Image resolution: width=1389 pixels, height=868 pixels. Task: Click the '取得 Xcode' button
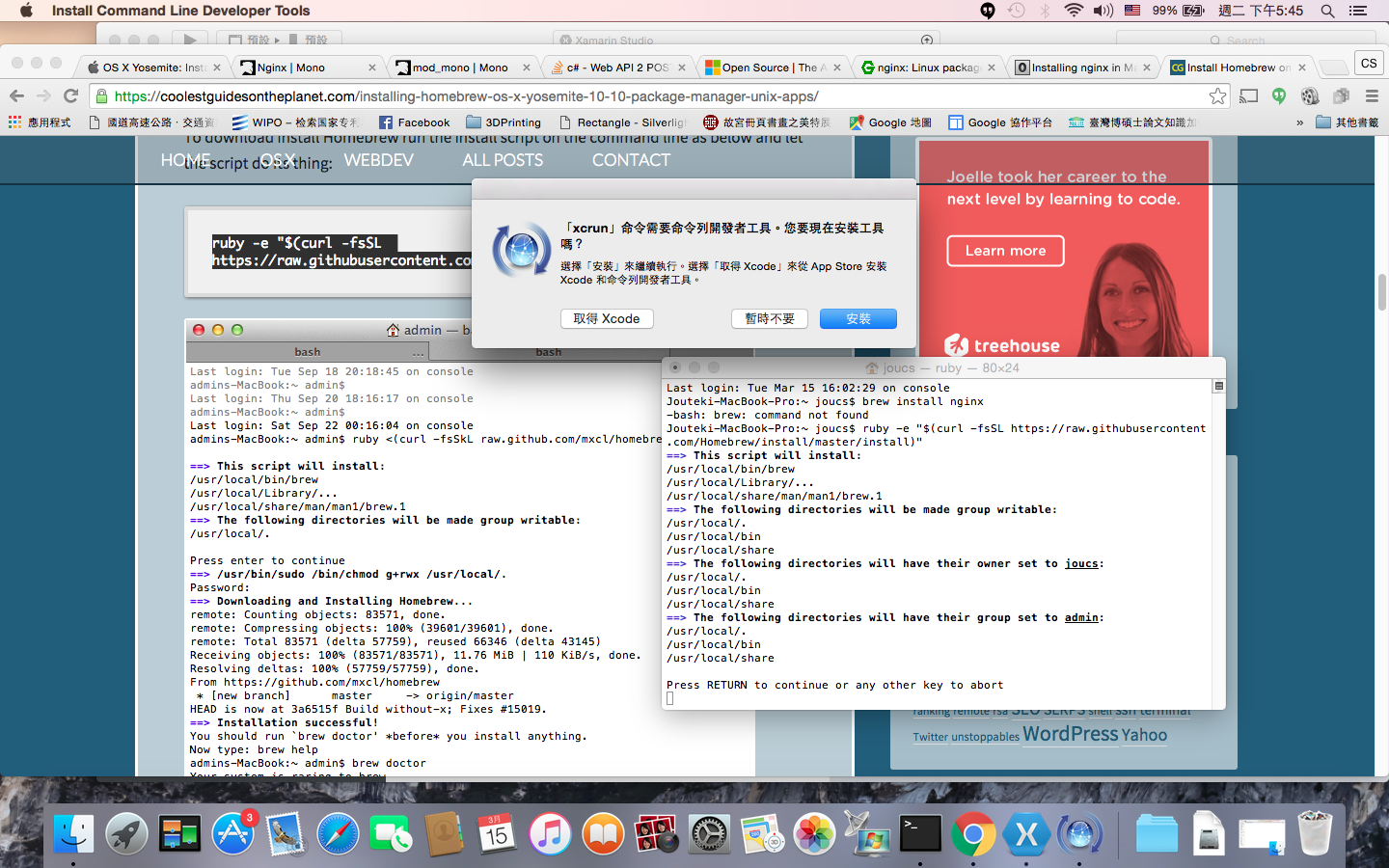click(x=607, y=318)
